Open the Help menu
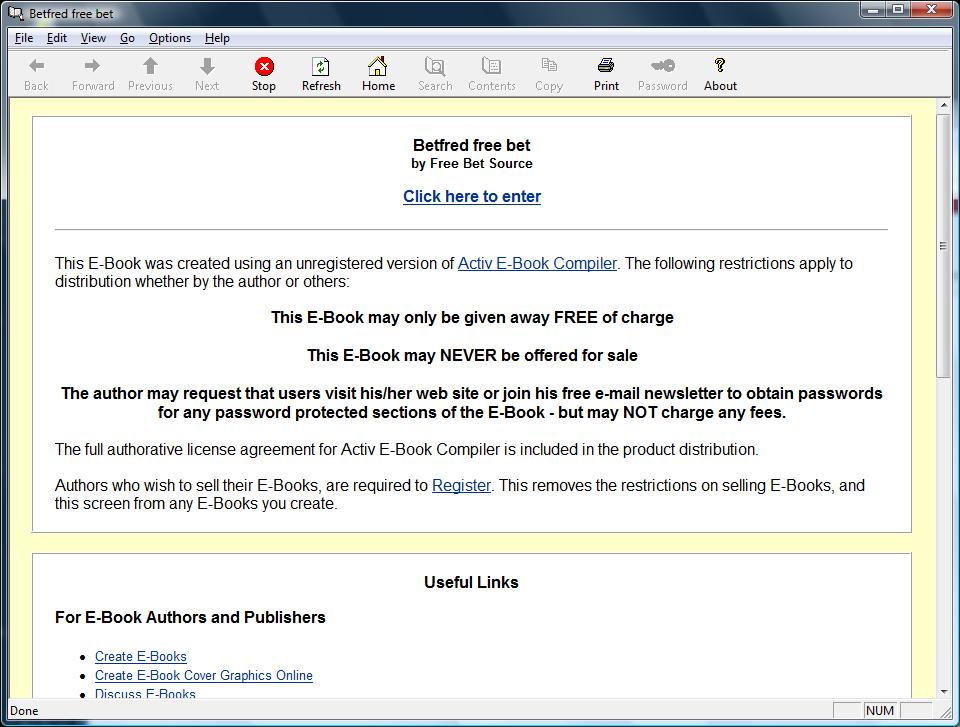The width and height of the screenshot is (960, 727). coord(217,38)
